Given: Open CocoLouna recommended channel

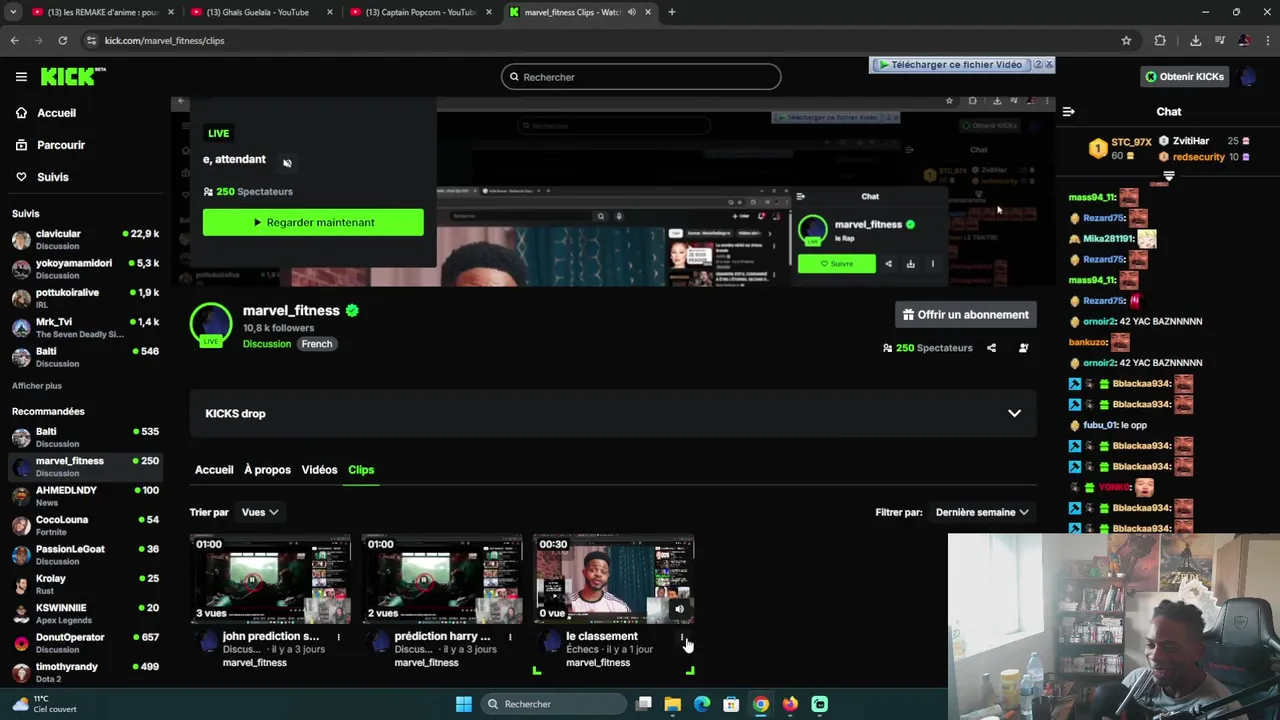Looking at the screenshot, I should tap(85, 526).
